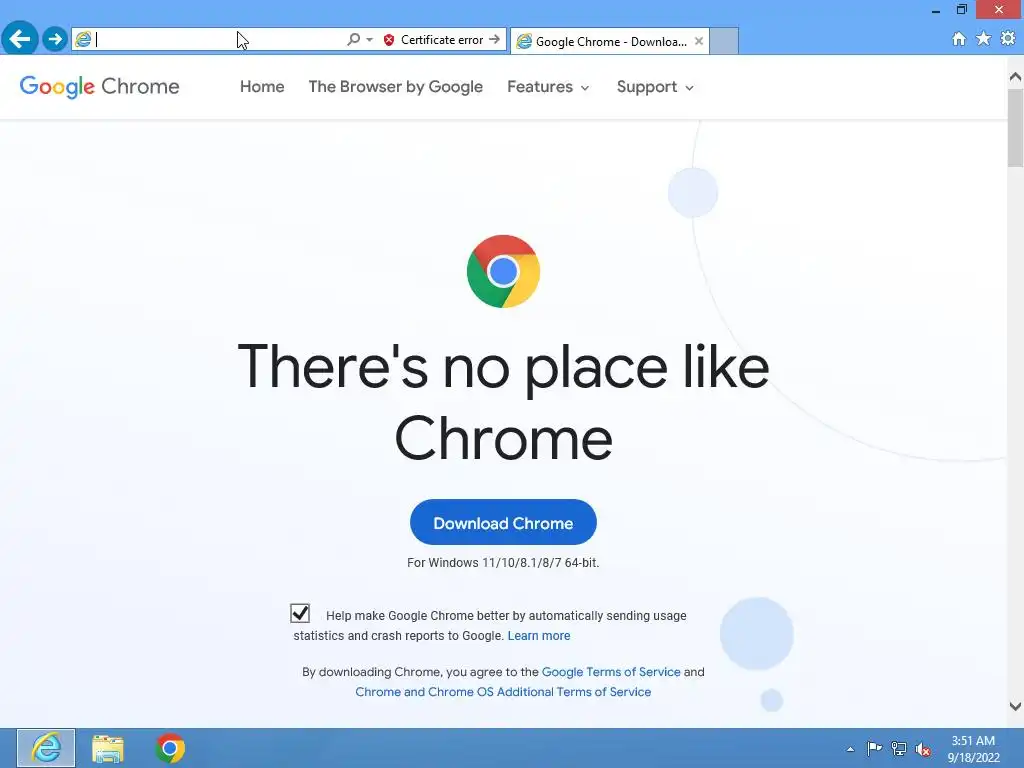The image size is (1024, 768).
Task: Open a new blank tab
Action: coord(724,41)
